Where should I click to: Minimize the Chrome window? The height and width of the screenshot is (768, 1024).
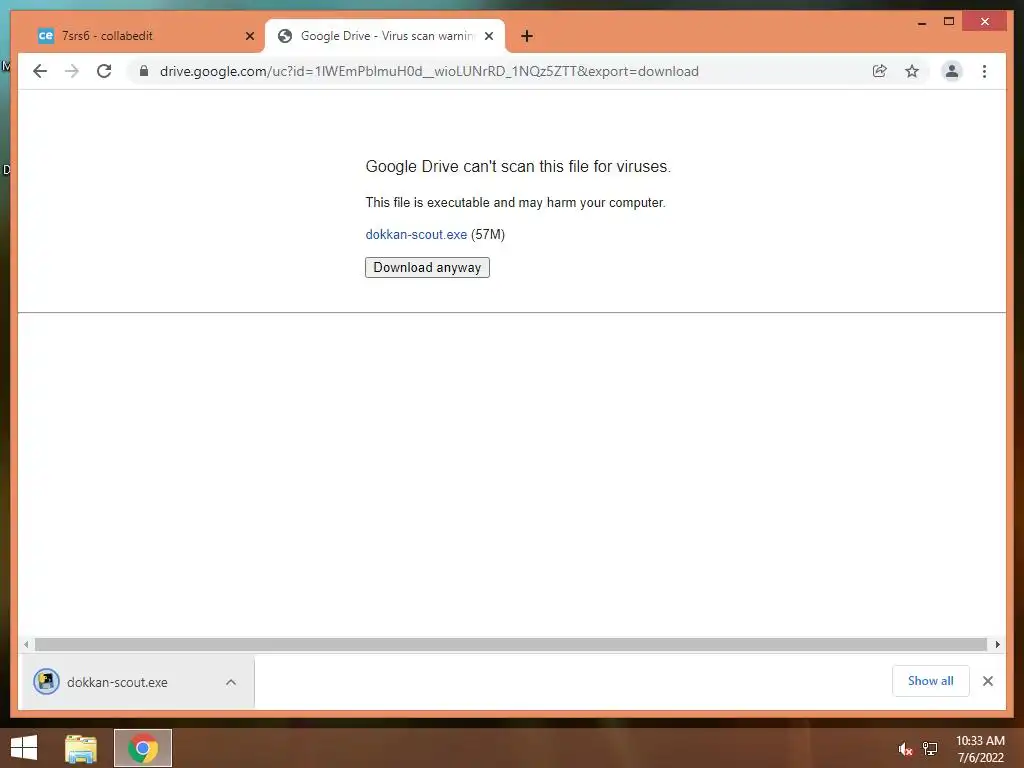tap(921, 22)
